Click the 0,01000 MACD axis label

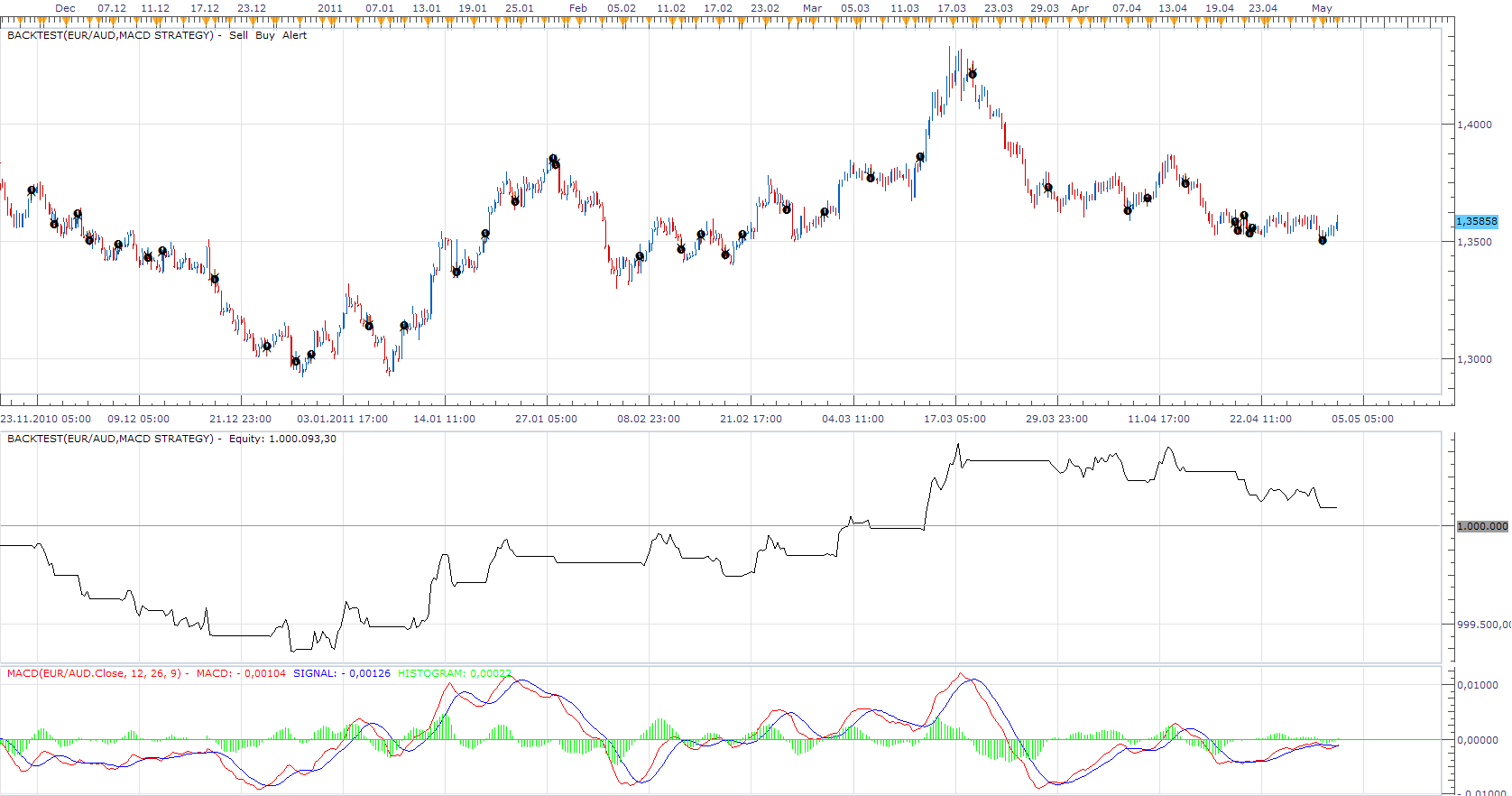pos(1477,685)
